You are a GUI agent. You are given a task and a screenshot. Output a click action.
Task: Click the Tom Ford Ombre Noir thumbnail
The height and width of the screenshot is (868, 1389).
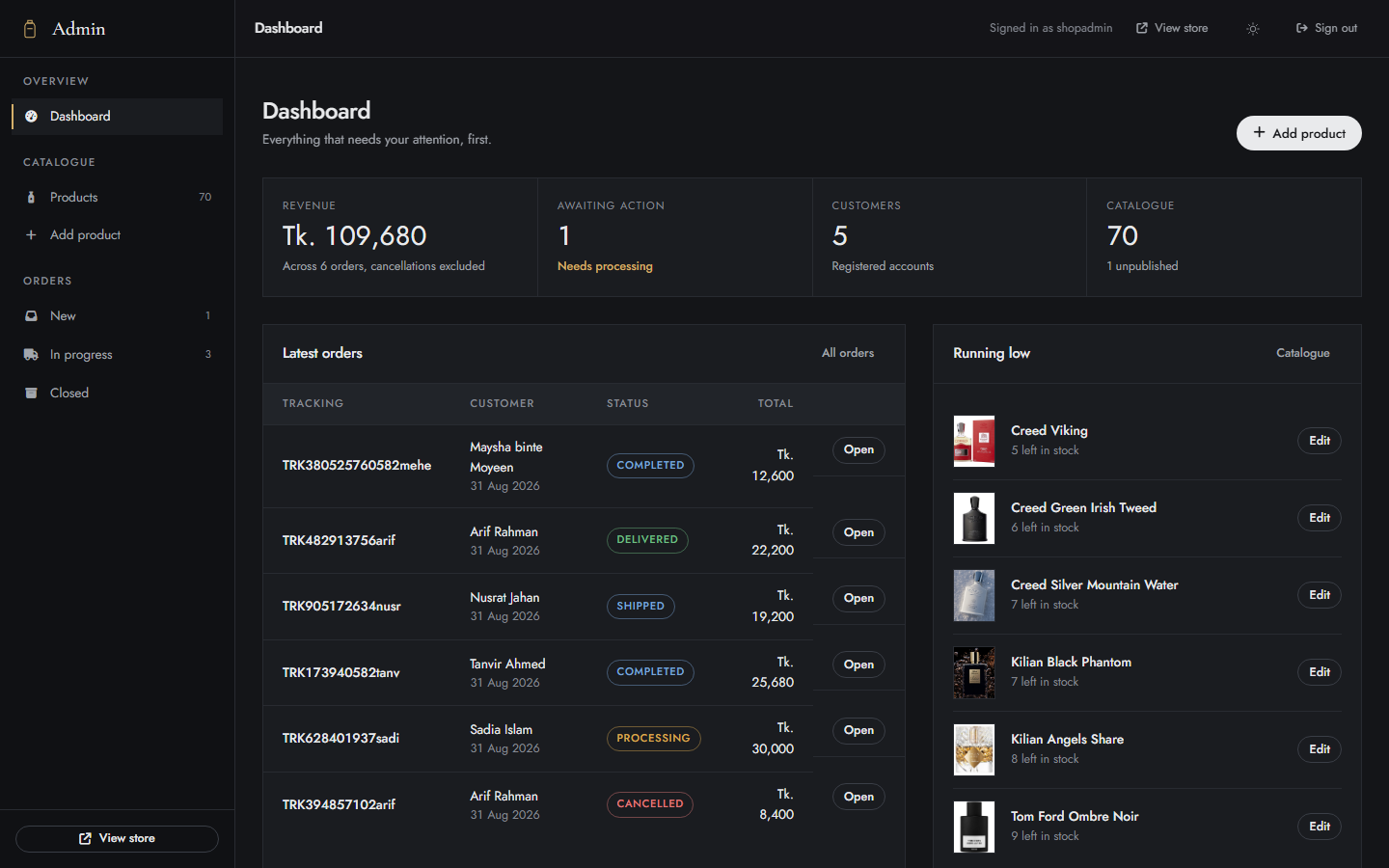point(974,827)
